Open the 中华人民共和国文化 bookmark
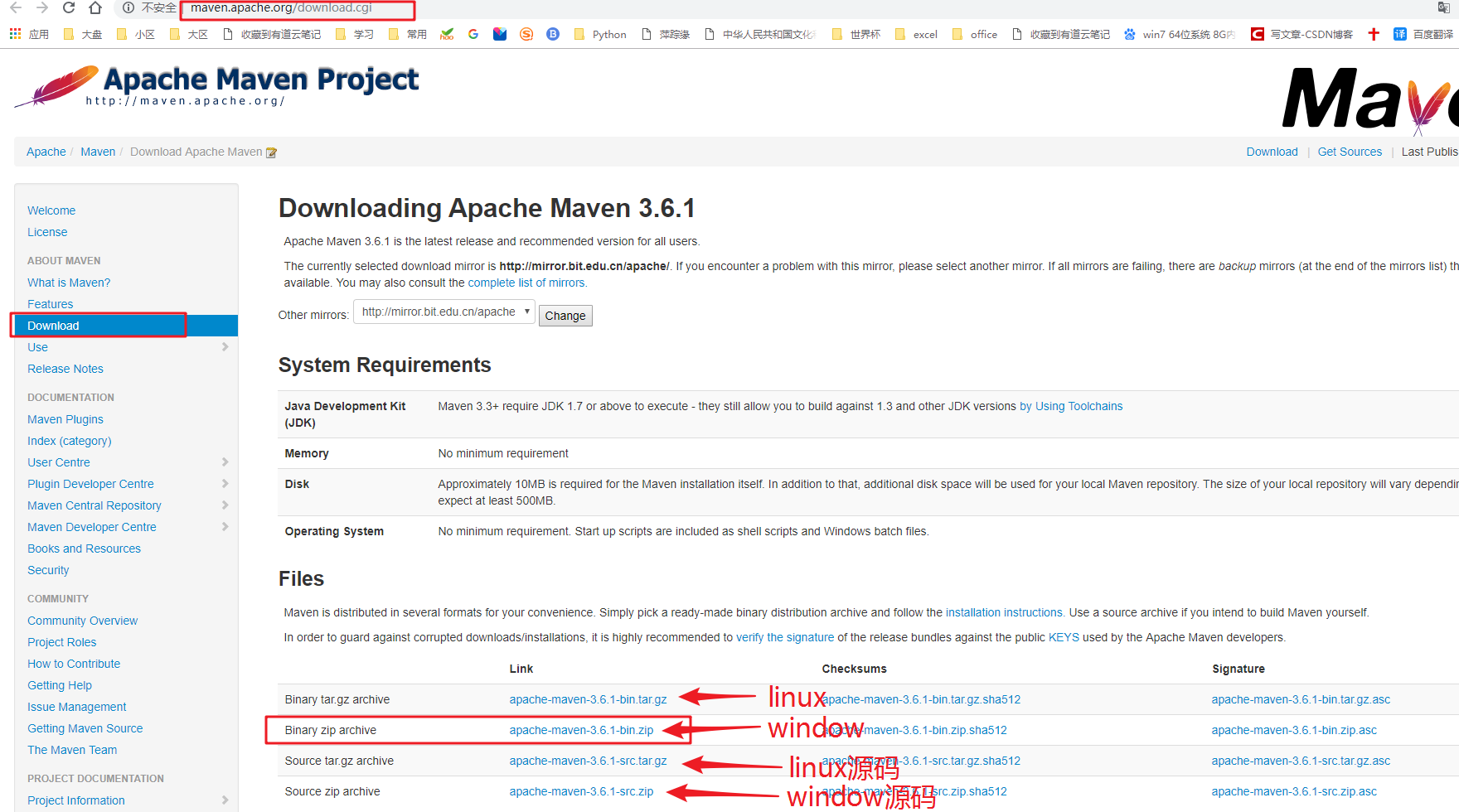1459x812 pixels. (760, 34)
